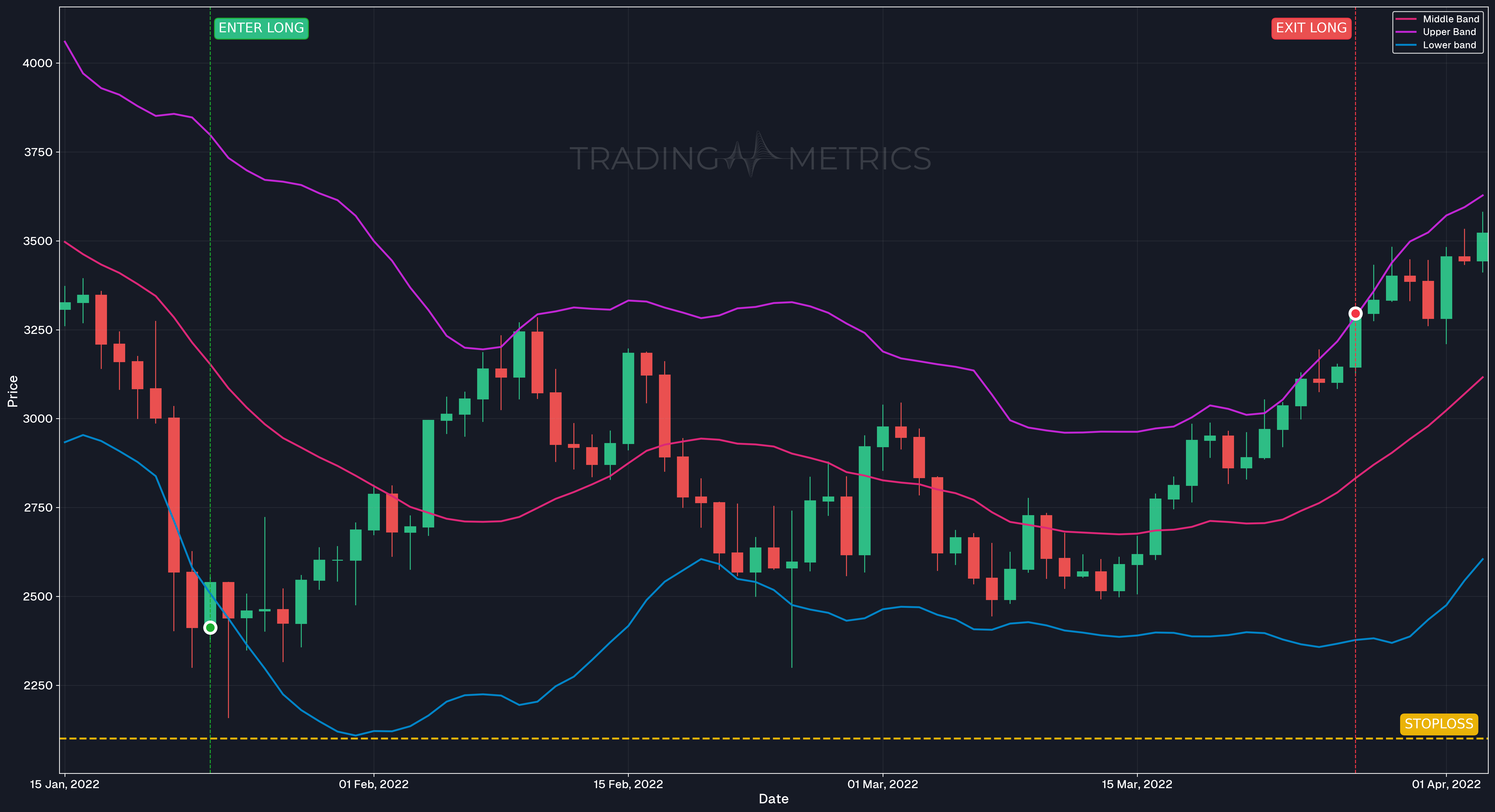This screenshot has width=1495, height=812.
Task: Click Upper Band legend entry
Action: 1436,32
